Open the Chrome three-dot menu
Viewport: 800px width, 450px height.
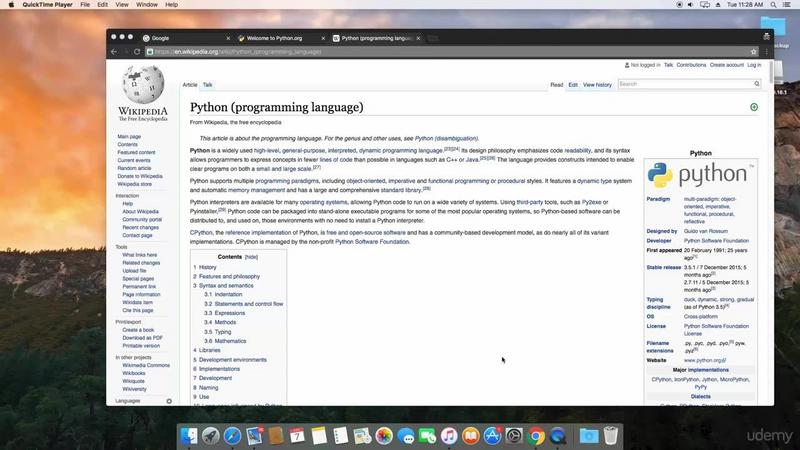point(766,52)
